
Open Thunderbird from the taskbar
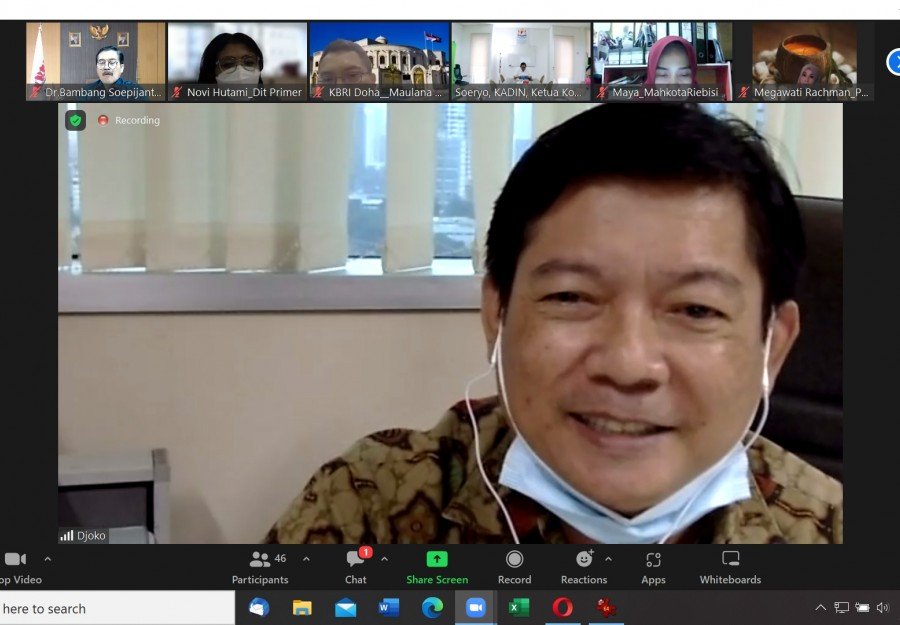click(259, 607)
